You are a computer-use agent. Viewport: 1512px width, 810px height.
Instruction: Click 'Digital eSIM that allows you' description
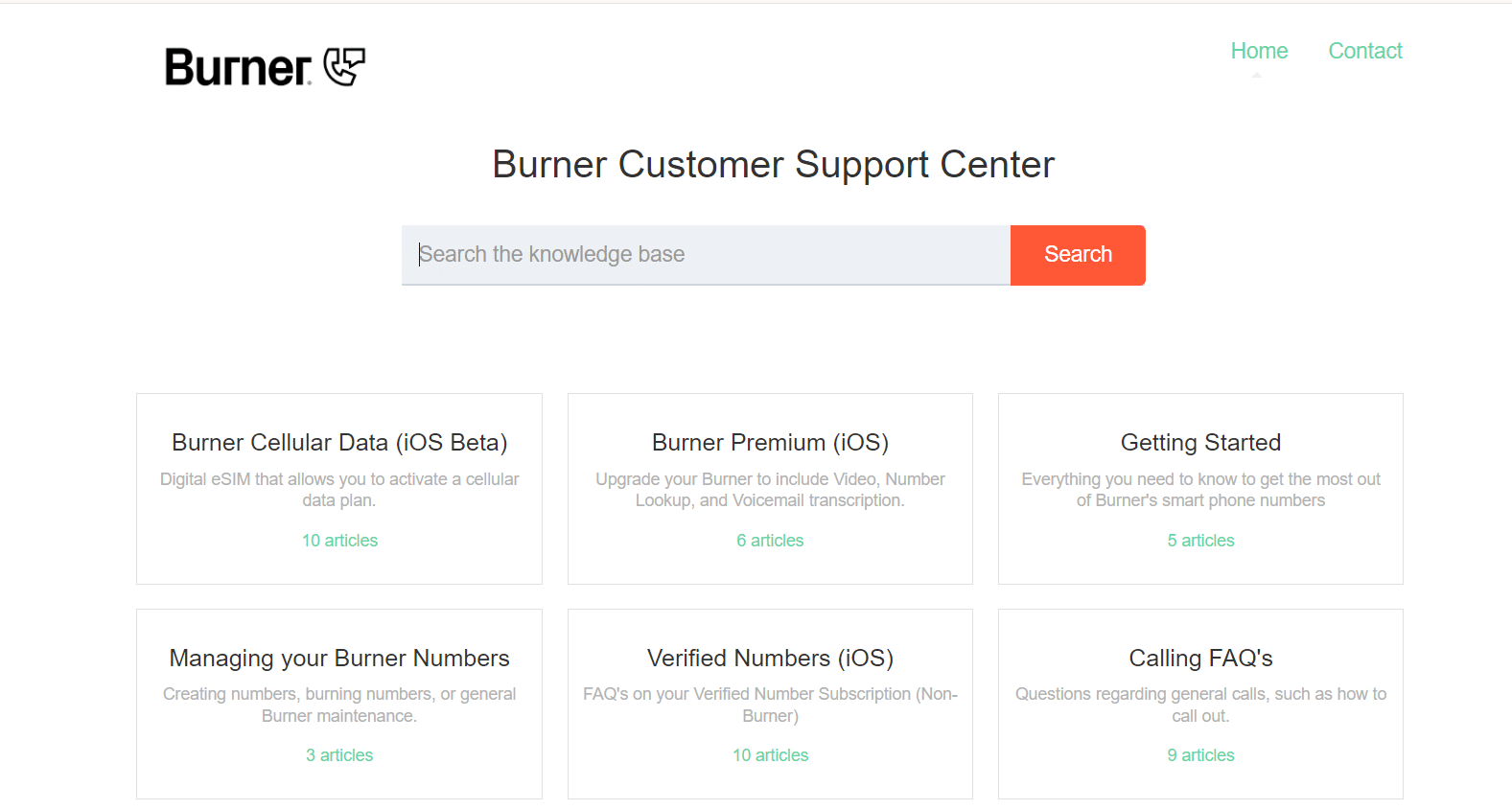[339, 490]
